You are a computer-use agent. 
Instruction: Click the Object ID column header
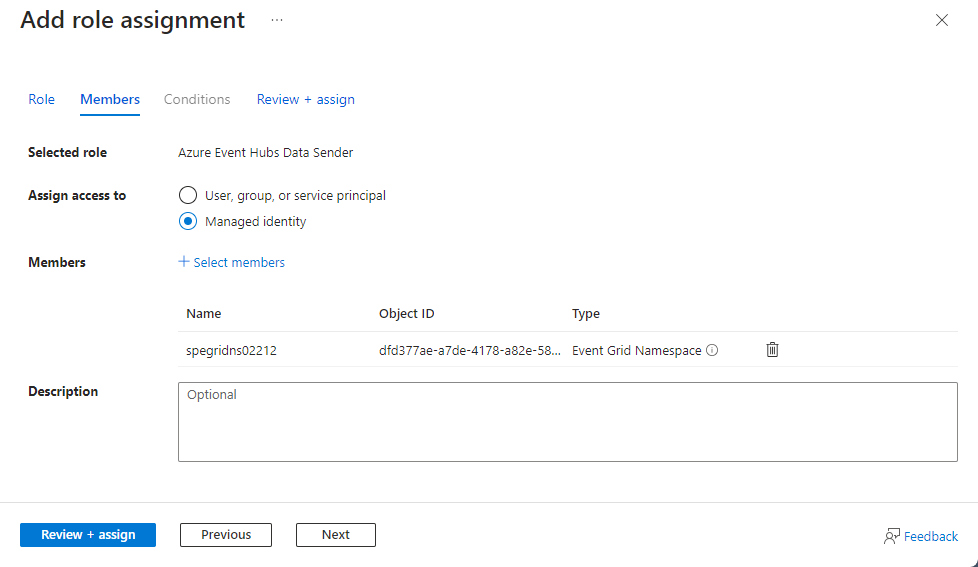[x=407, y=313]
